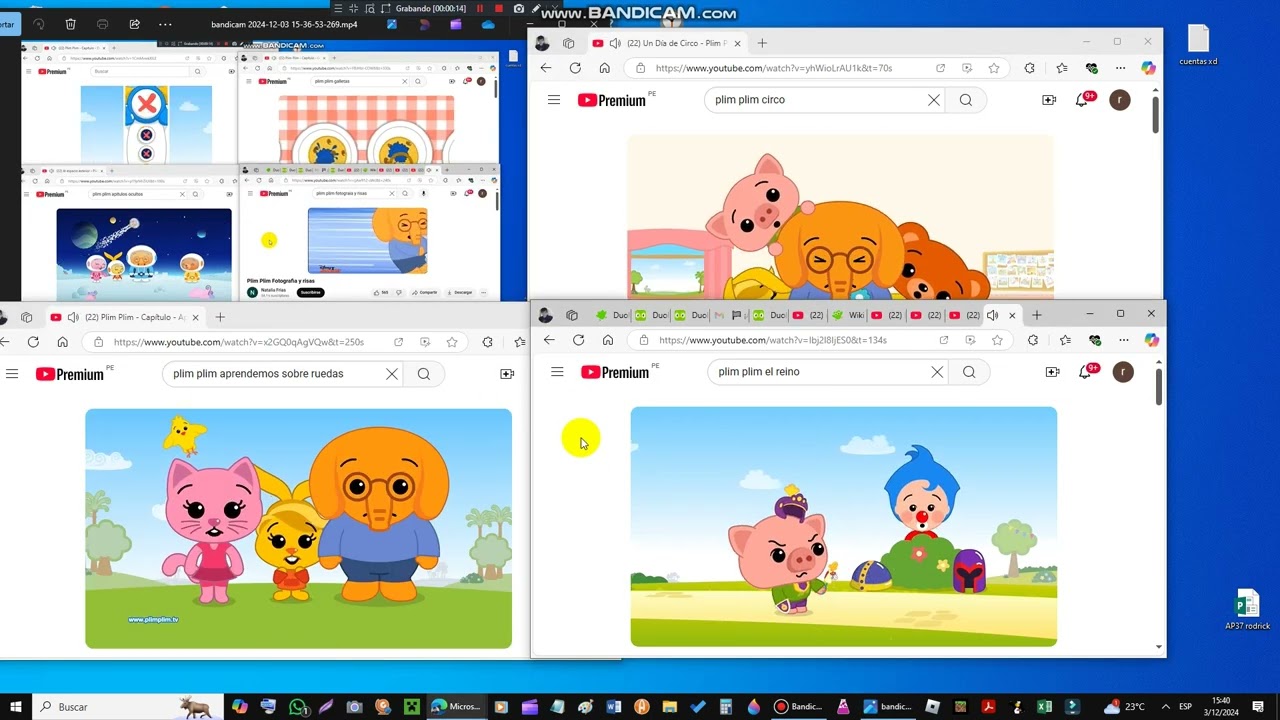Open more options in video player toolbar

pyautogui.click(x=165, y=24)
